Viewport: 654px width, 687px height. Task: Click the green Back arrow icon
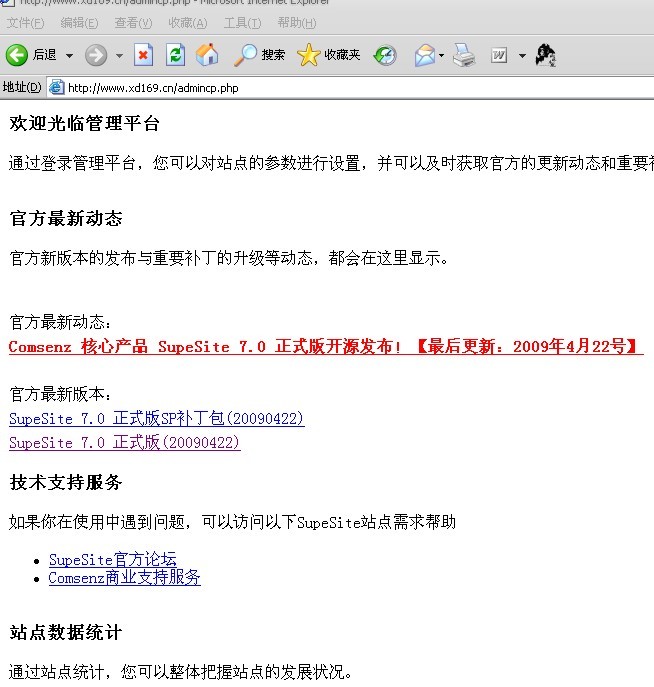click(x=17, y=55)
